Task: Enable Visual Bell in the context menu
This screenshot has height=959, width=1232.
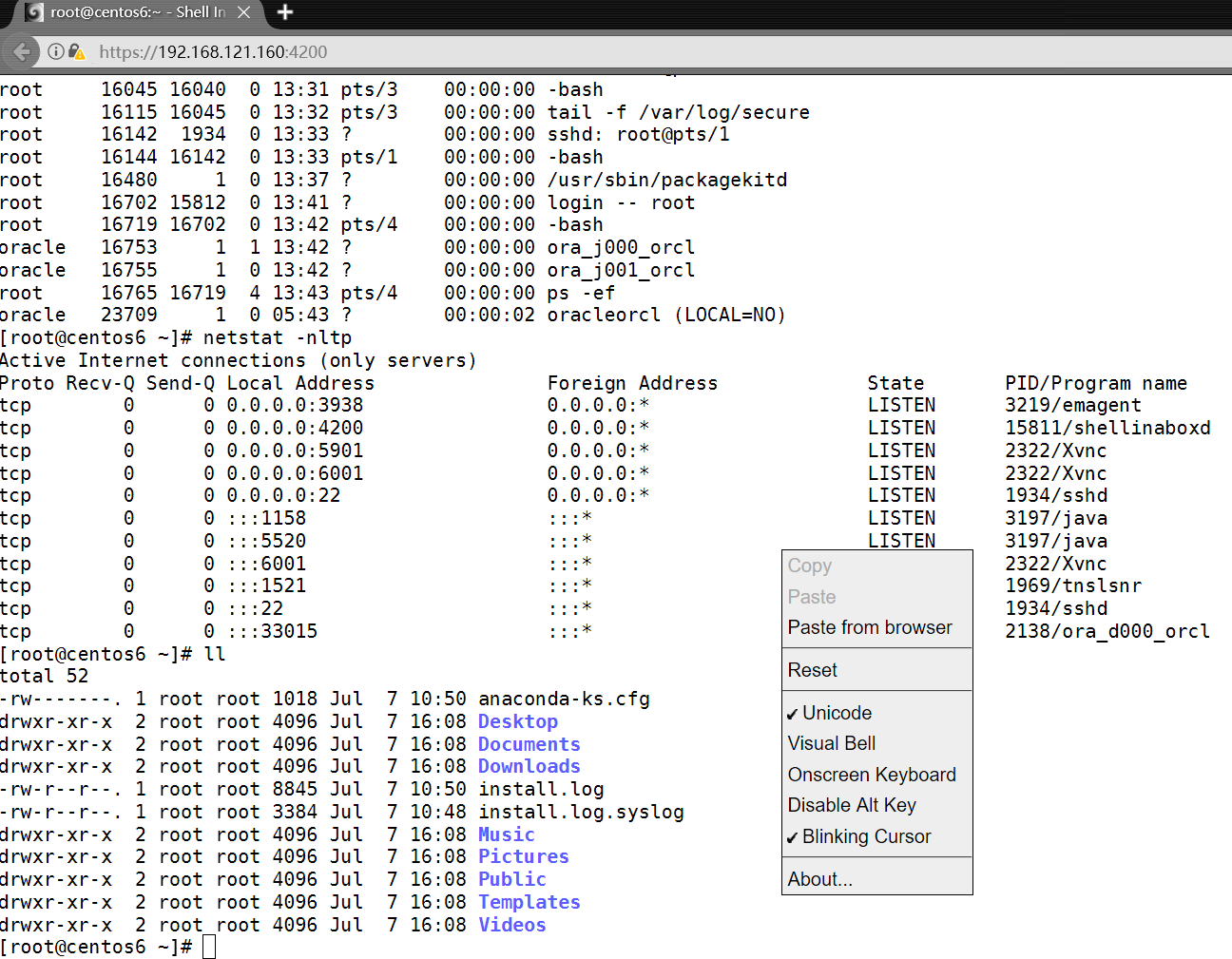Action: (x=832, y=743)
